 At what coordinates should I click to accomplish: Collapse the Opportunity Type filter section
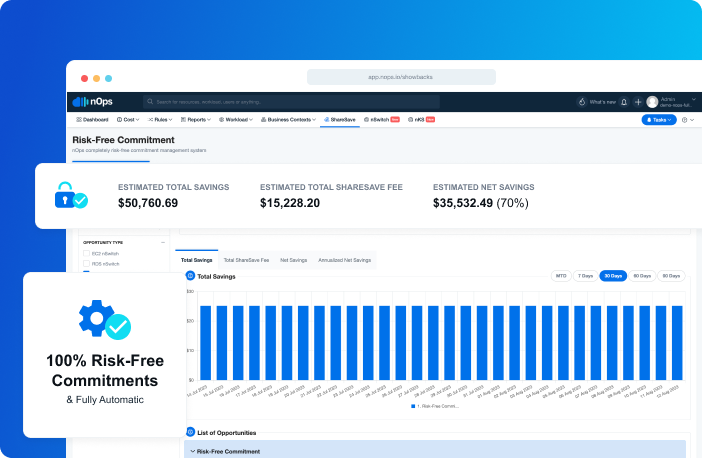click(163, 242)
